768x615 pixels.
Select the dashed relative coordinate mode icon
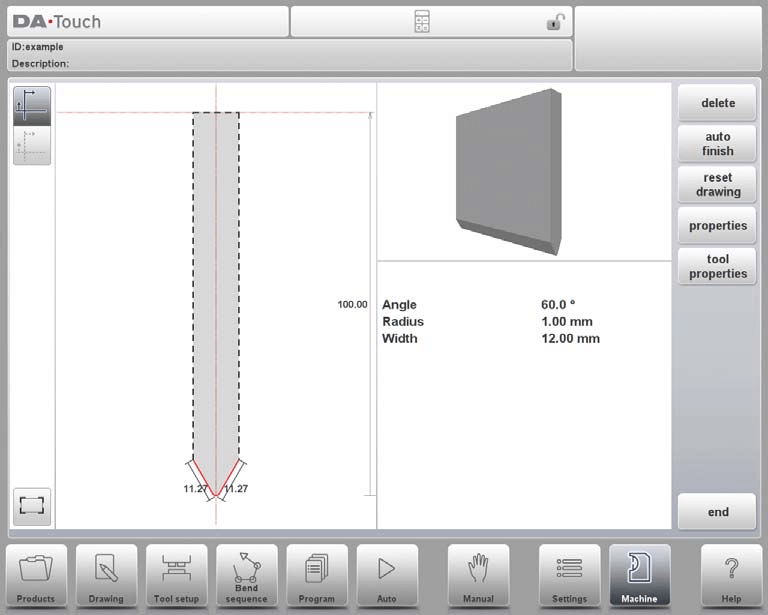click(32, 145)
